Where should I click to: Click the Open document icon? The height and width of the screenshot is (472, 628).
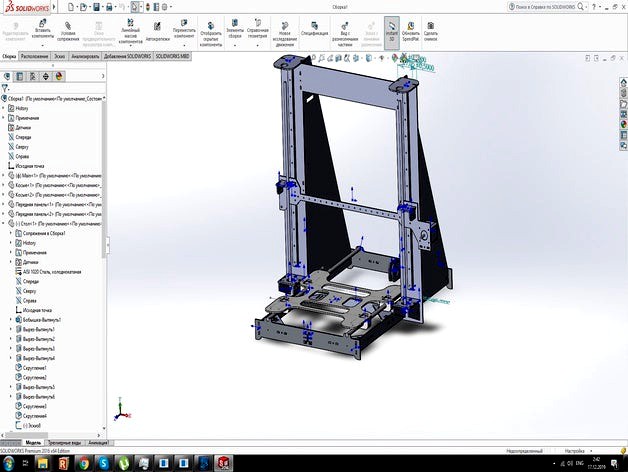(x=83, y=7)
